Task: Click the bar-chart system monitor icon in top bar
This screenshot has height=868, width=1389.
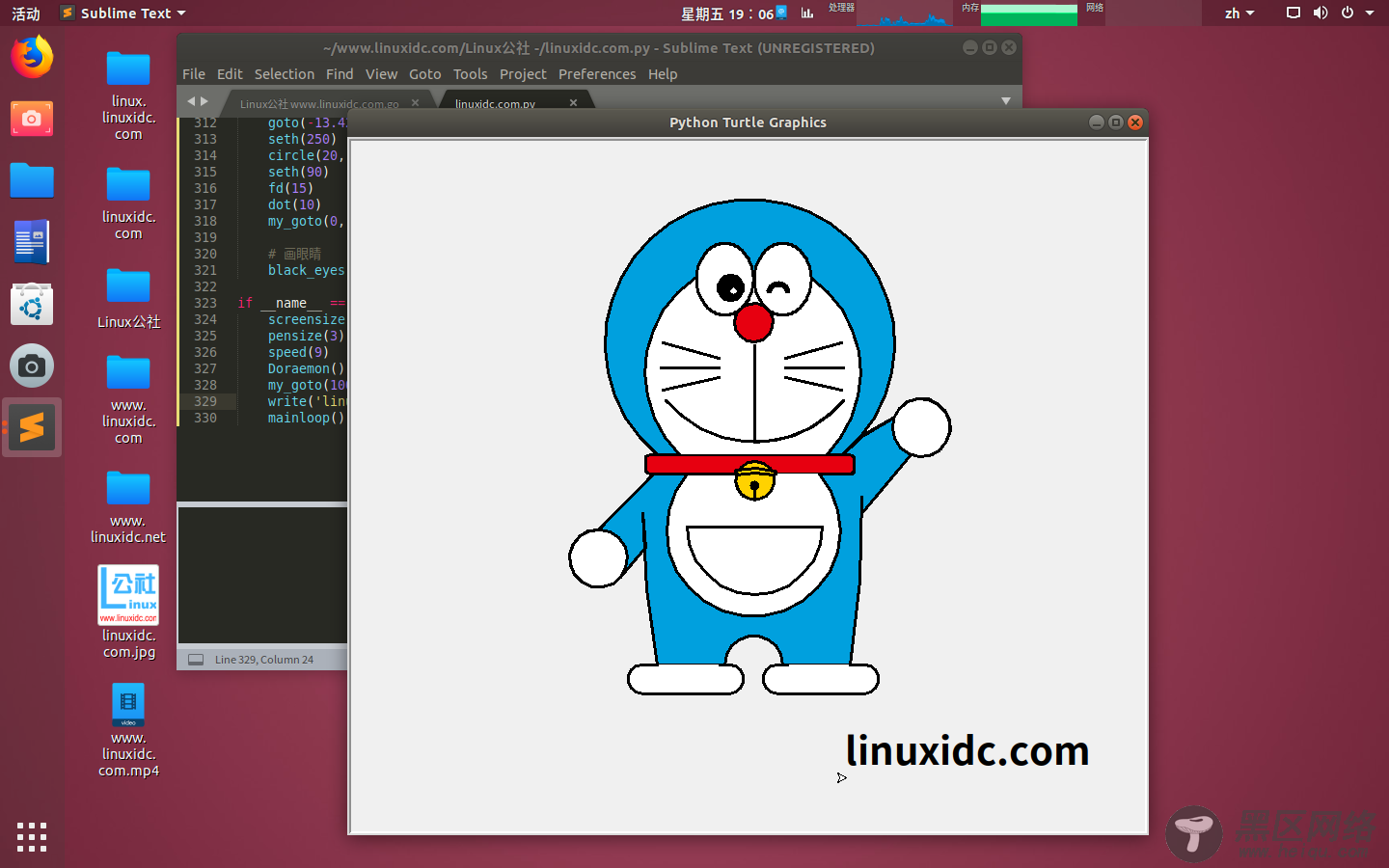Action: (x=807, y=13)
